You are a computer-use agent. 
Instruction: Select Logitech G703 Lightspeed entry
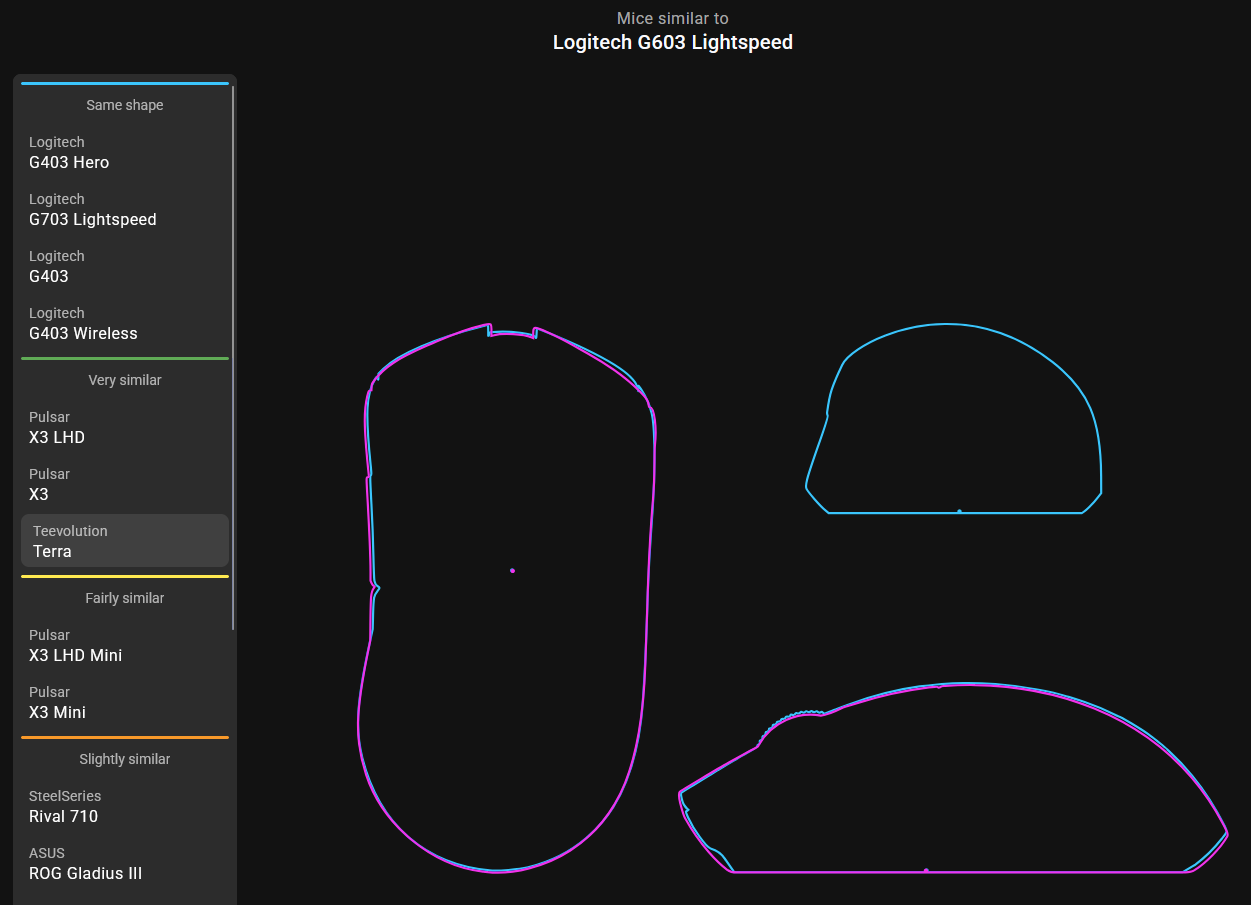click(125, 210)
